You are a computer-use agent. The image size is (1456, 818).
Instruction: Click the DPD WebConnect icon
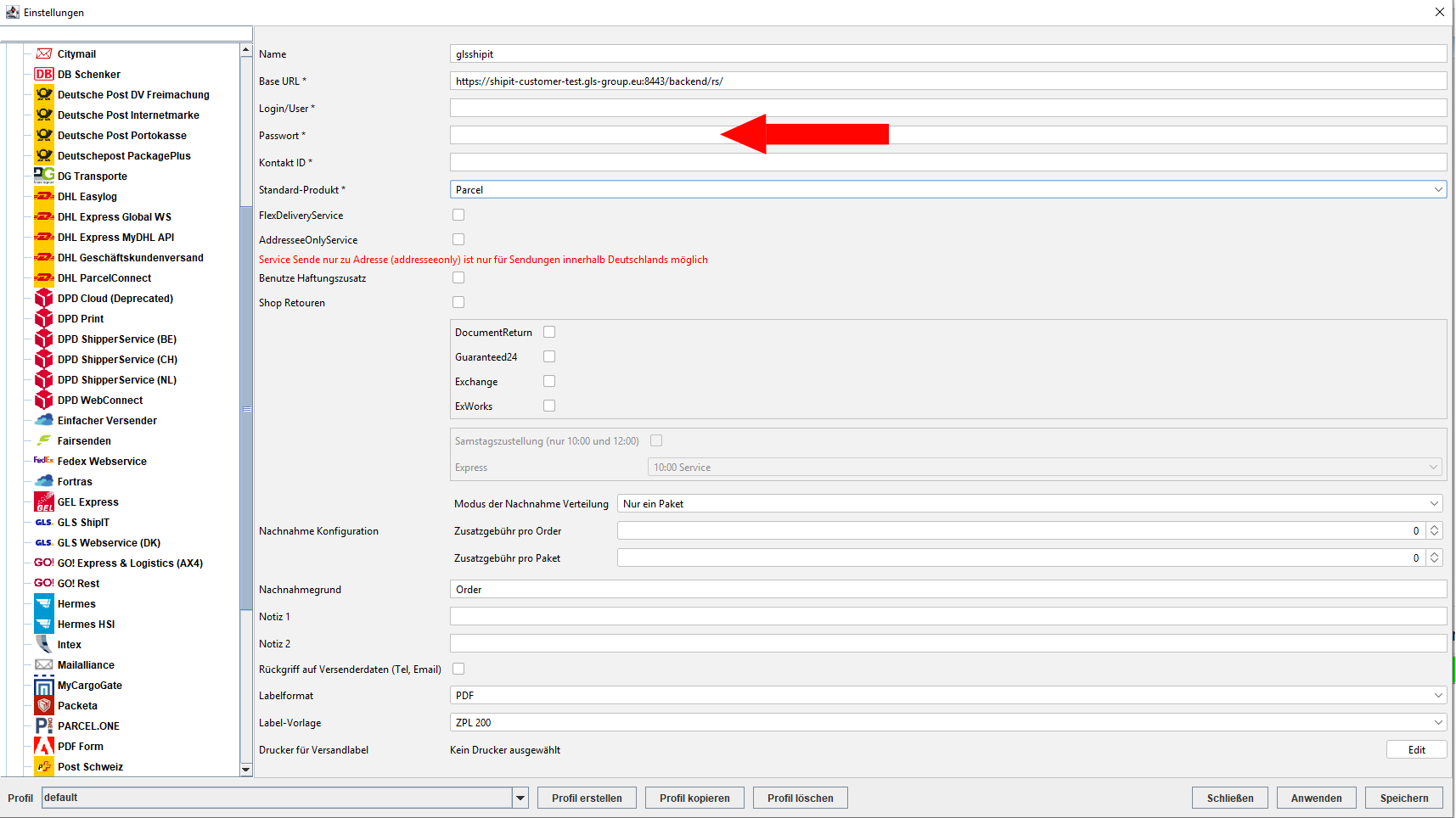click(x=44, y=400)
